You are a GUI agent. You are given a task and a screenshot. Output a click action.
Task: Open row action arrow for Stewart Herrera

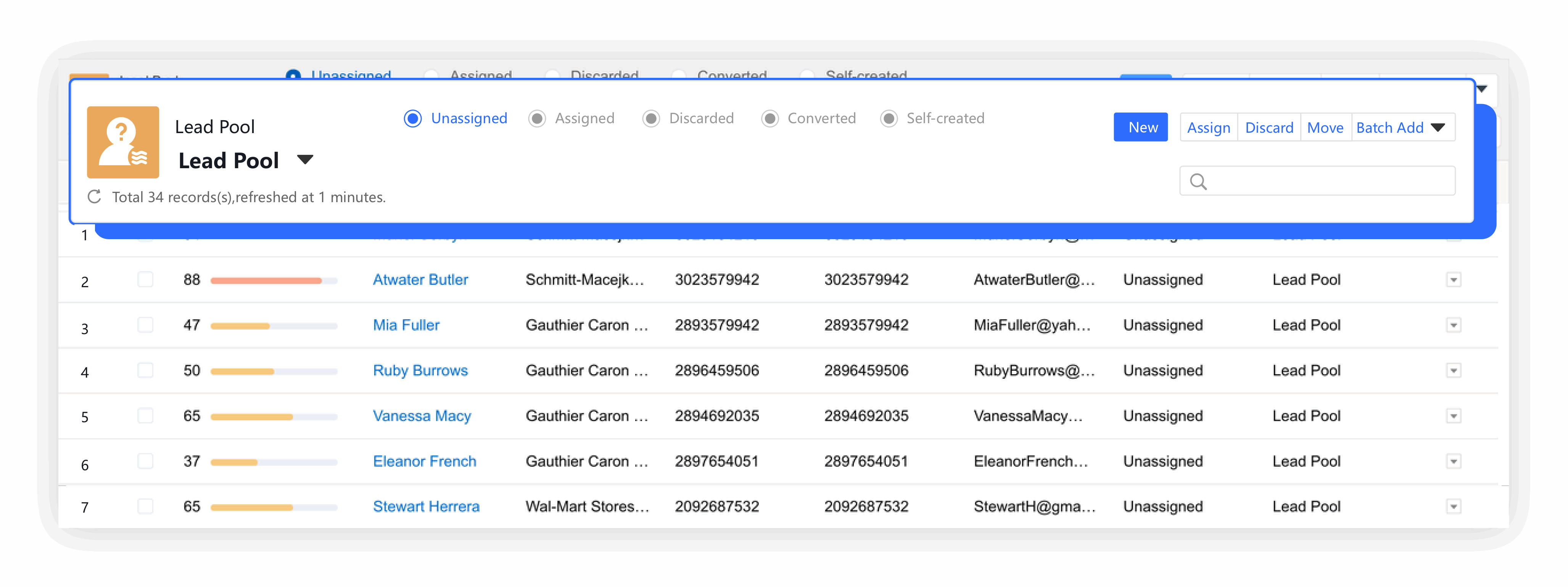[x=1453, y=507]
